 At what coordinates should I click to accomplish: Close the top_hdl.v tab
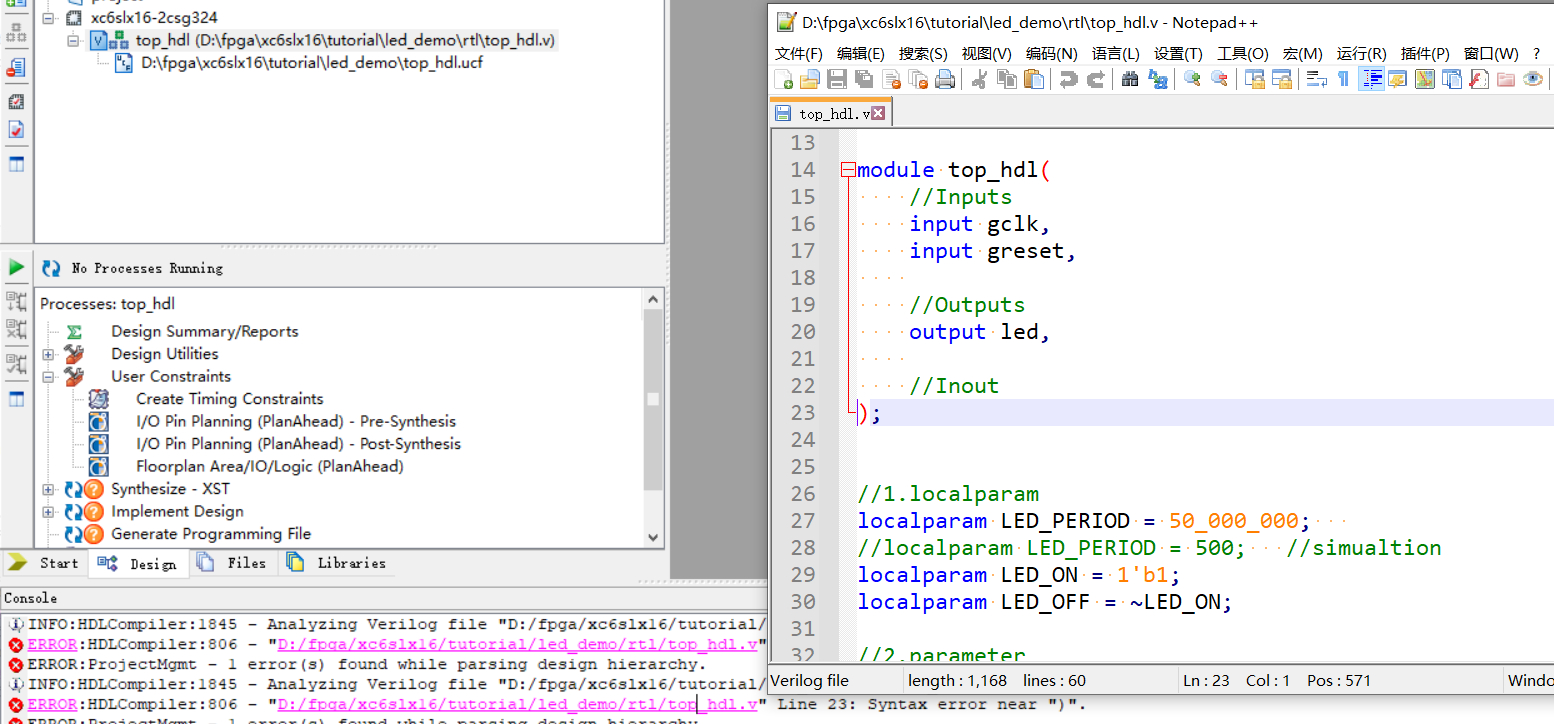[878, 114]
